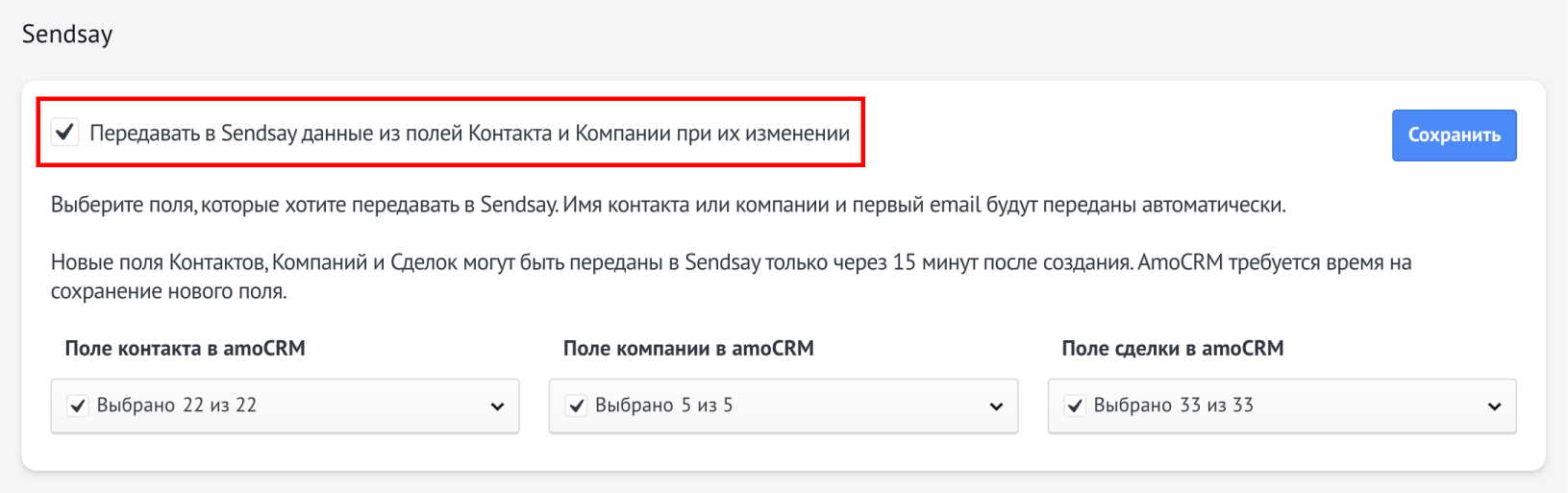Toggle select-all checkbox in contact field dropdown
This screenshot has width=1568, height=493.
(78, 406)
